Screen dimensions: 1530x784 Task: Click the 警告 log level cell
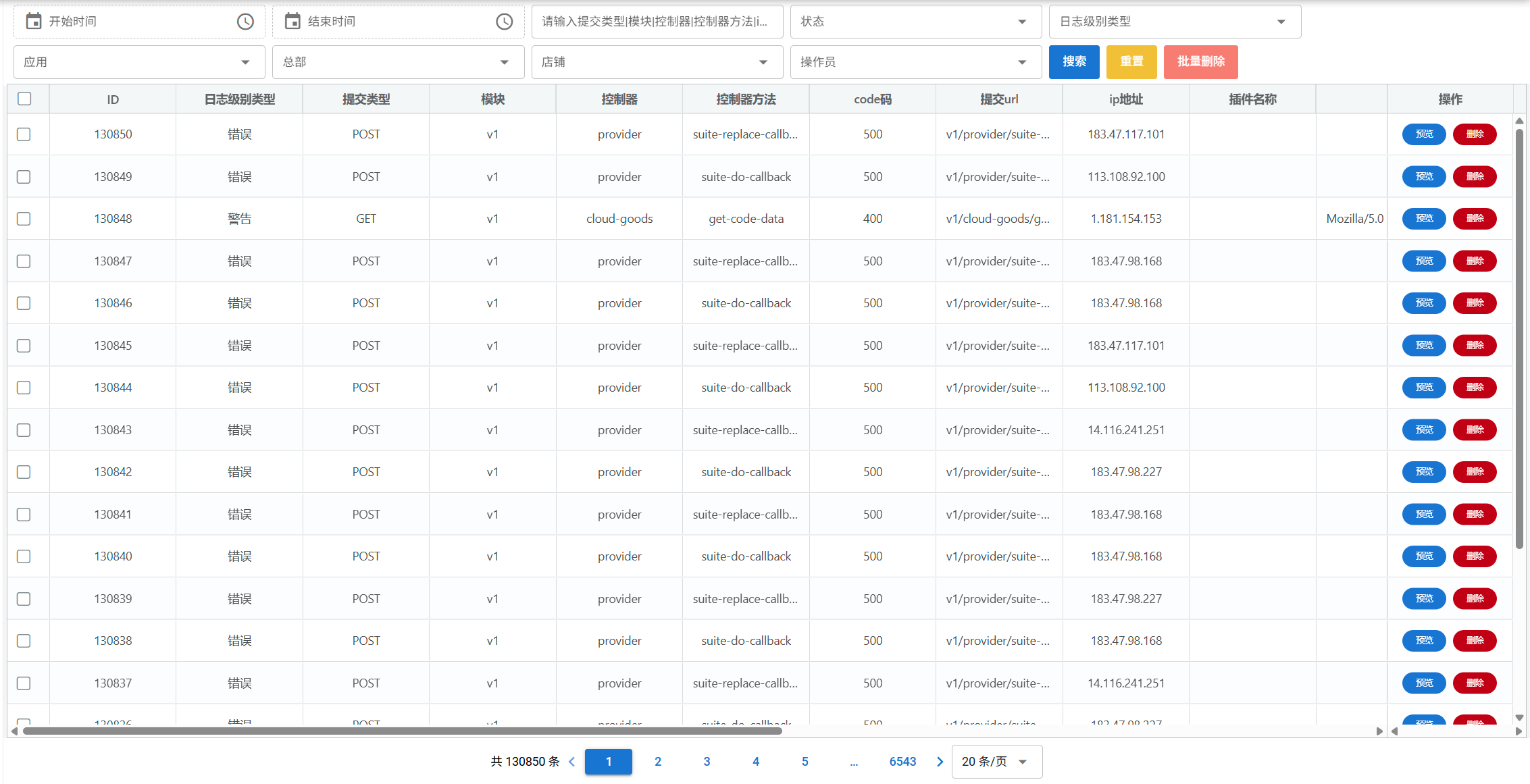(x=239, y=219)
